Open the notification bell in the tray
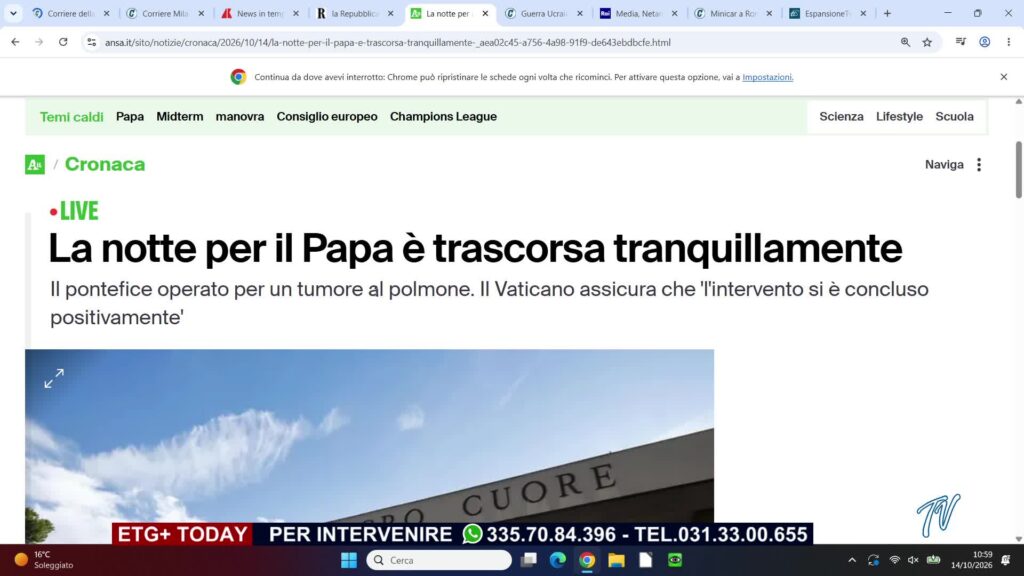This screenshot has width=1024, height=576. point(1006,560)
